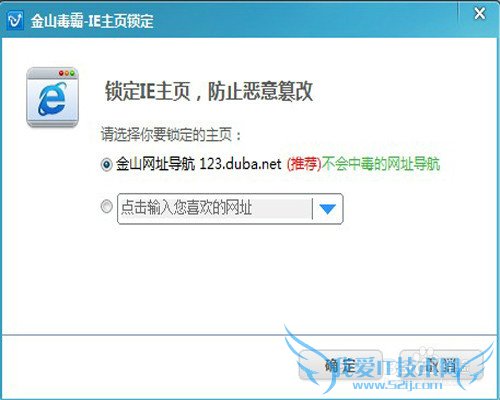Click the 点击输入您喜欢的网址 input field
The image size is (500, 400).
click(215, 209)
